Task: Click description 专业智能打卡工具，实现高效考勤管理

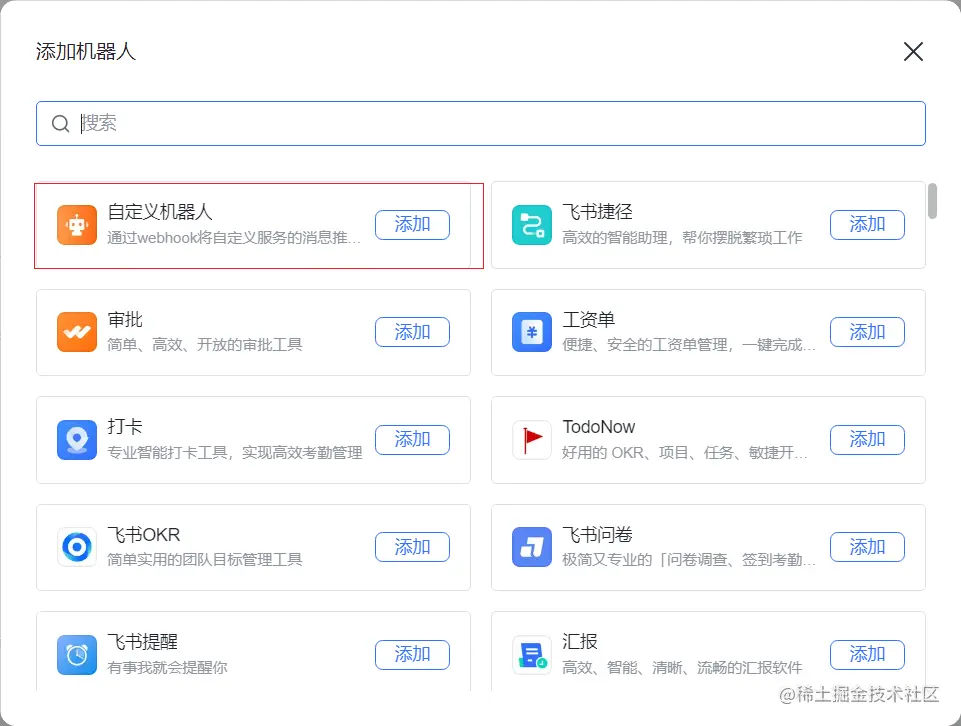Action: pyautogui.click(x=235, y=453)
